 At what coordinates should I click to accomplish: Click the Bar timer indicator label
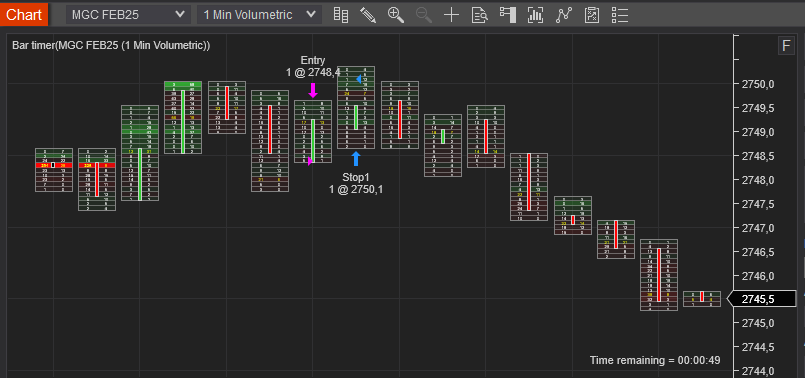click(x=111, y=46)
